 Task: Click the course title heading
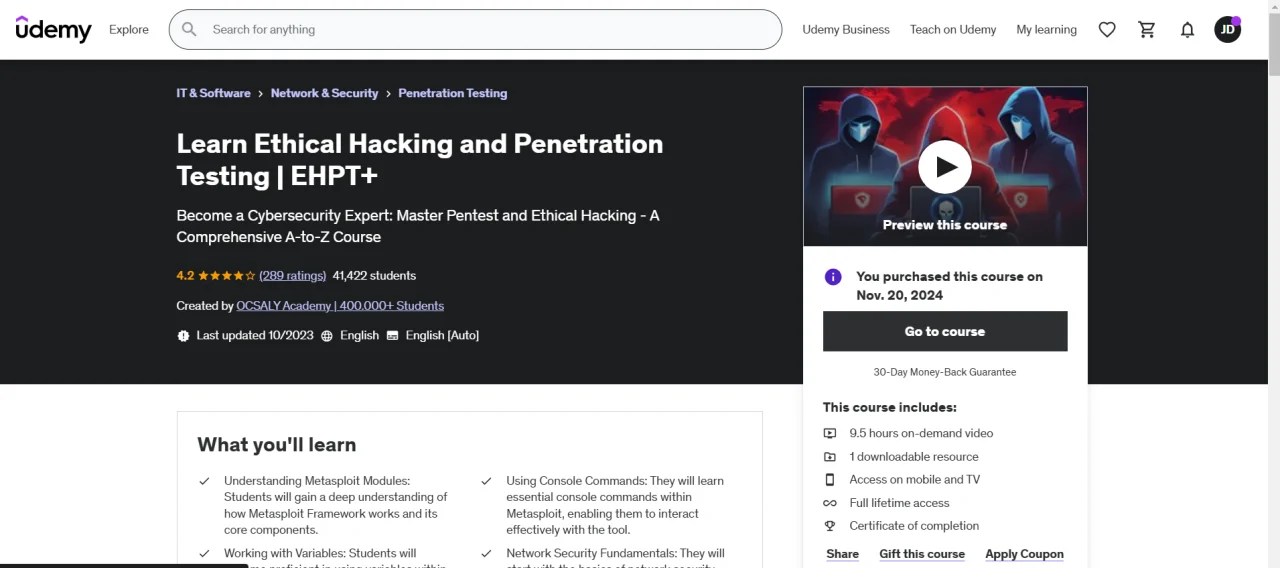pyautogui.click(x=420, y=159)
